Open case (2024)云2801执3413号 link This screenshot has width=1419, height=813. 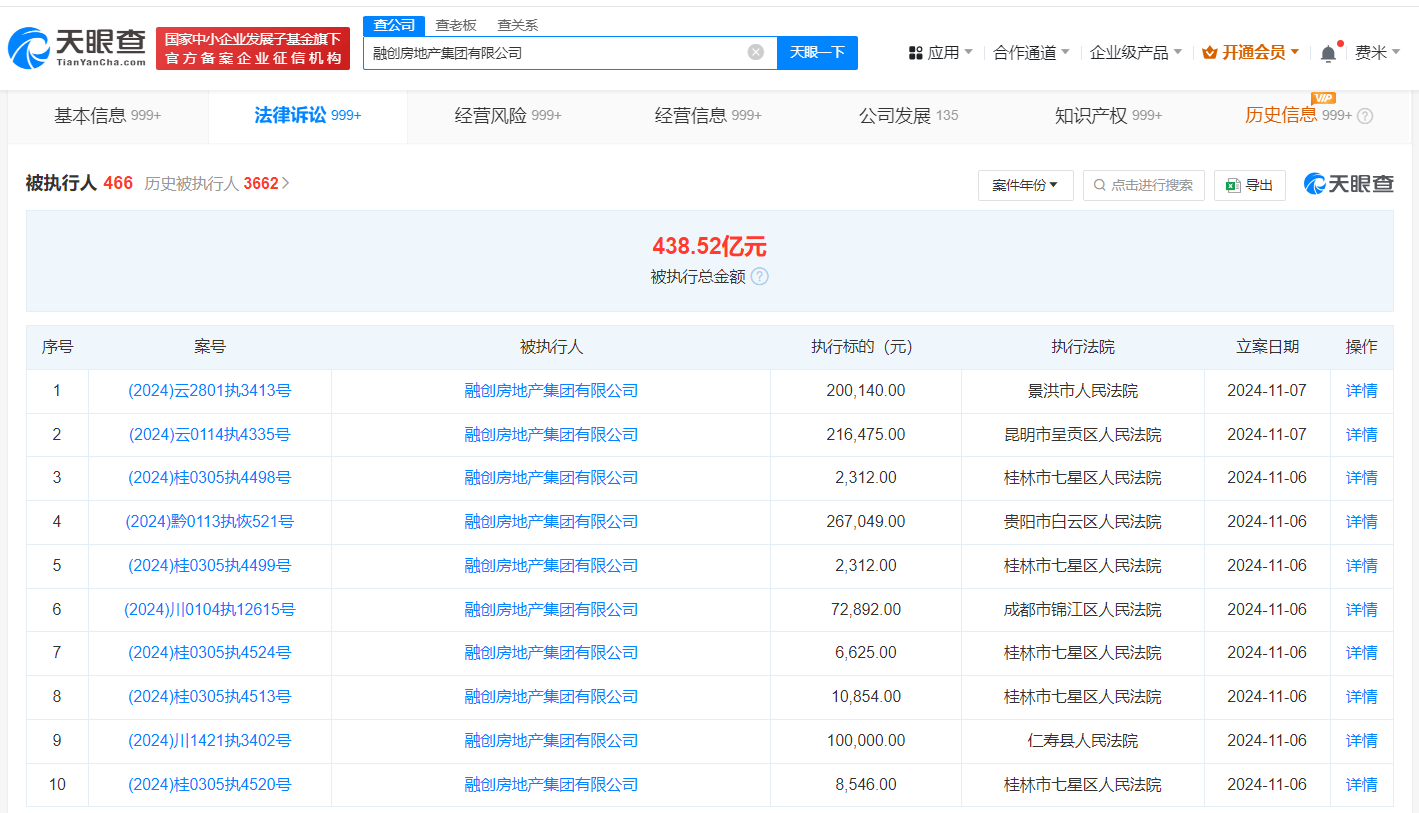(209, 391)
